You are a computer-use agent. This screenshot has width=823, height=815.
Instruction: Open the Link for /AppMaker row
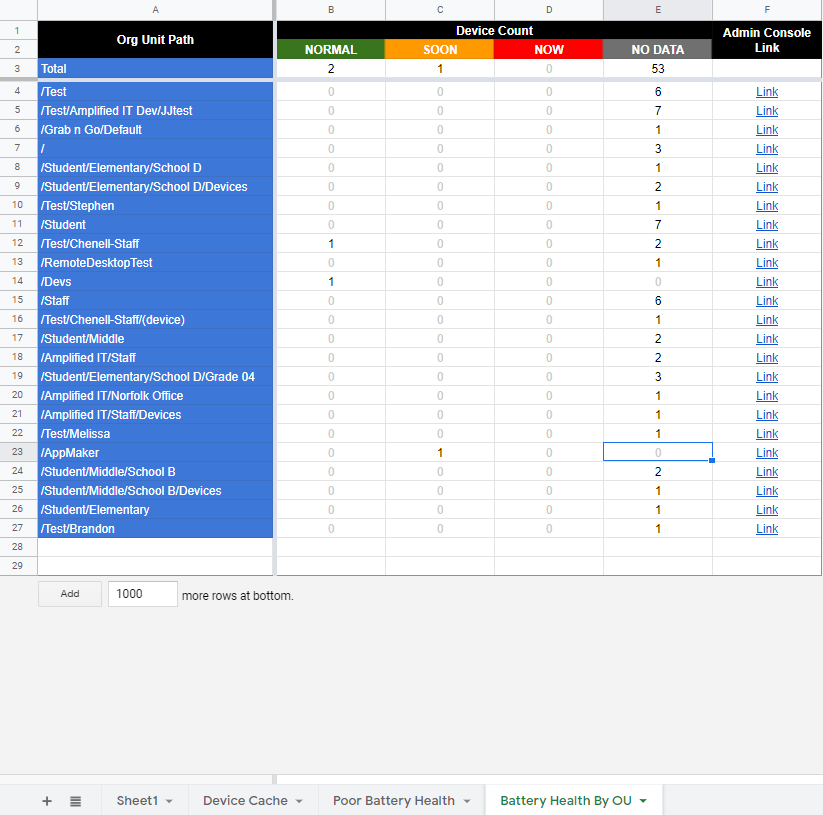click(767, 453)
